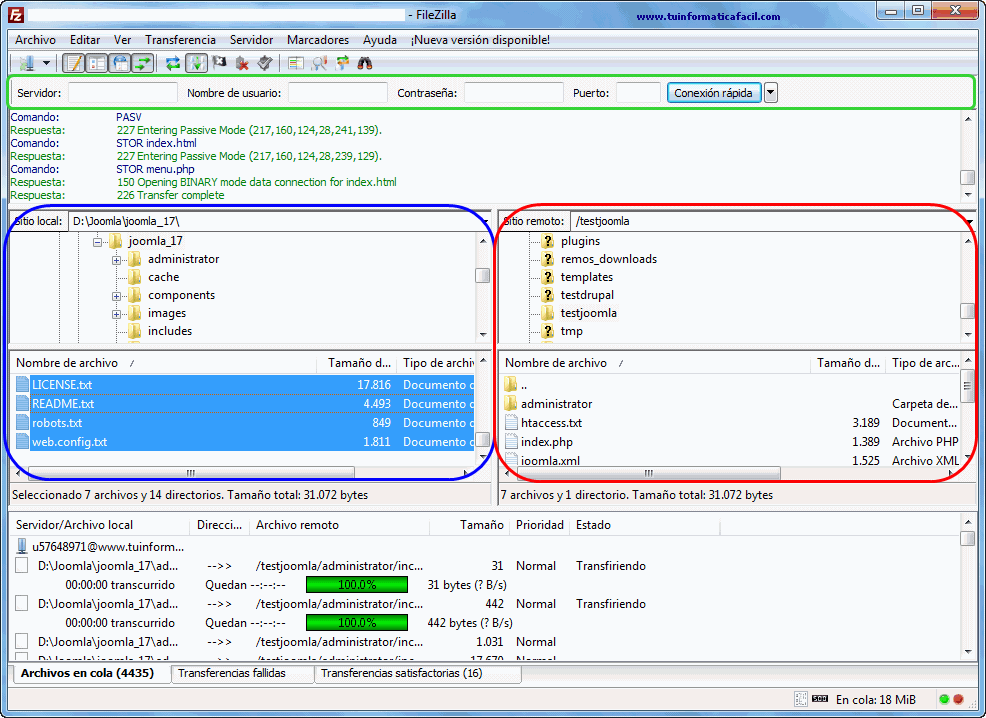
Task: Toggle directory comparison magnifier icon
Action: [319, 63]
